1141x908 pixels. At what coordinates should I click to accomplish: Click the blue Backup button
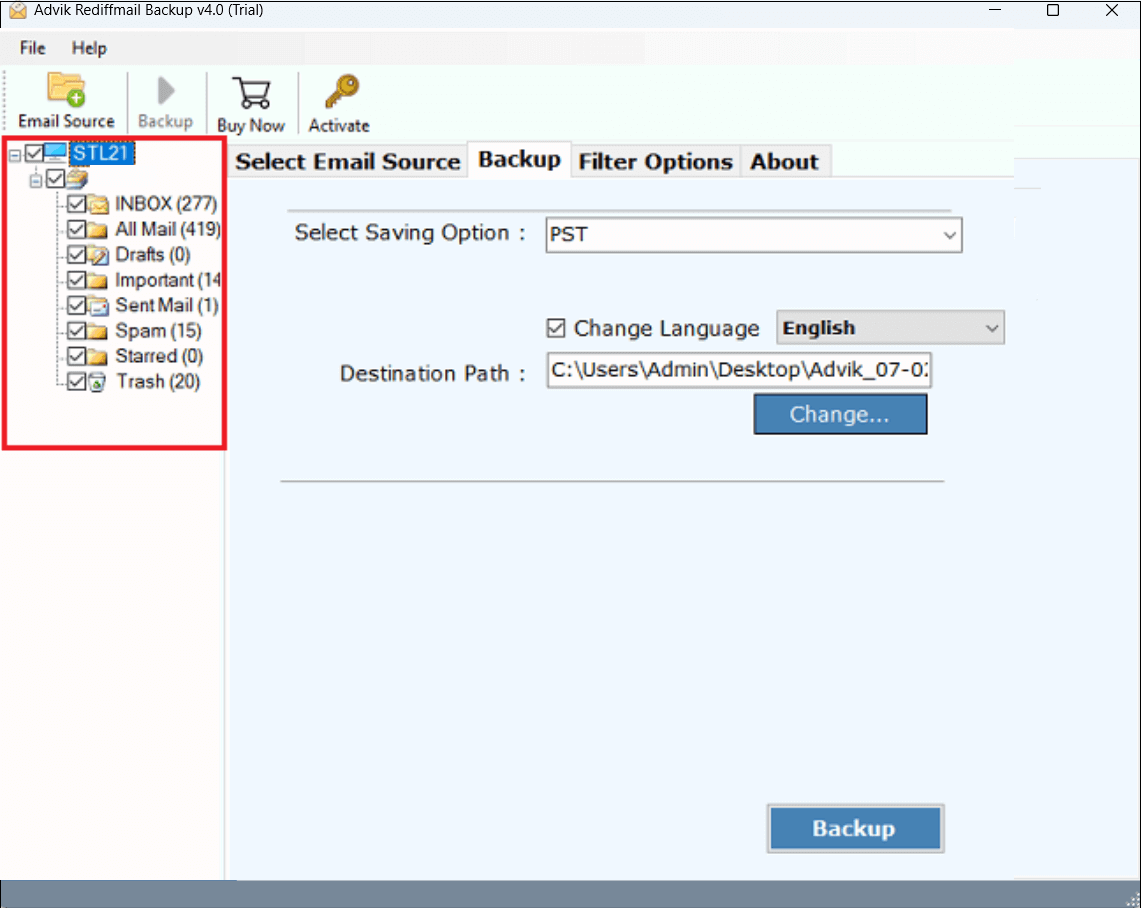pos(855,828)
